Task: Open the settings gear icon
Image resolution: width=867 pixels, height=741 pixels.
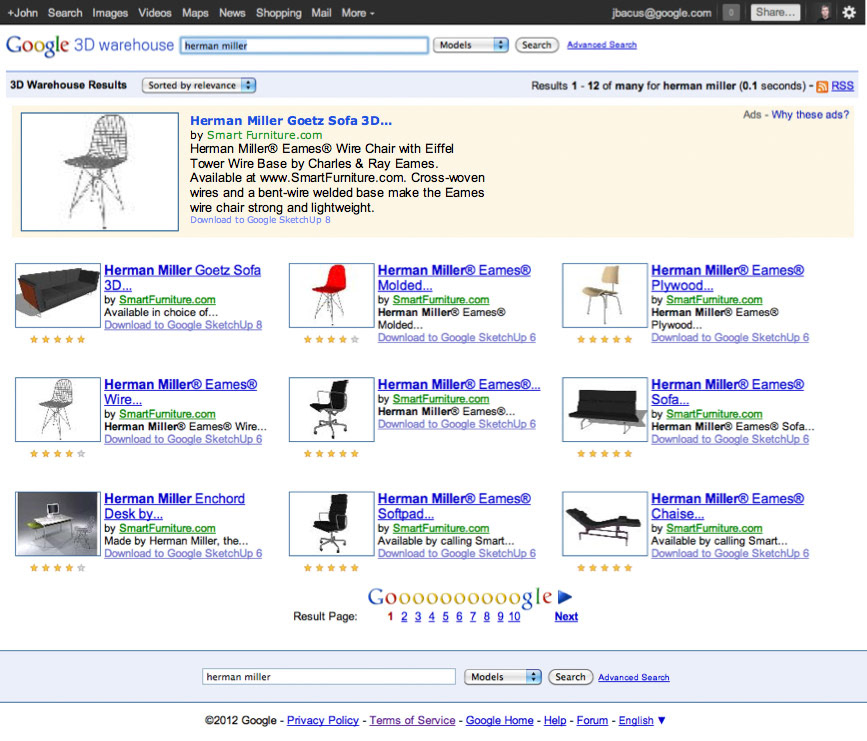Action: 849,13
